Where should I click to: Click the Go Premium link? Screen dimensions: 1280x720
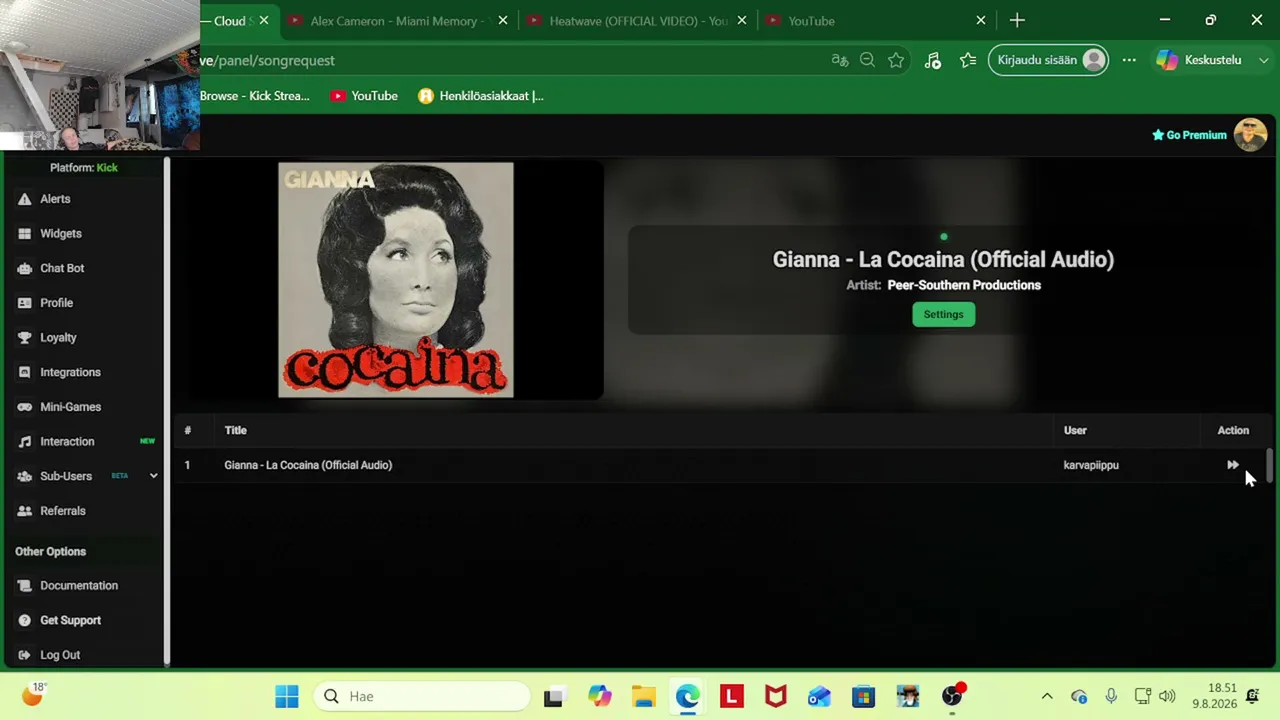pos(1189,135)
